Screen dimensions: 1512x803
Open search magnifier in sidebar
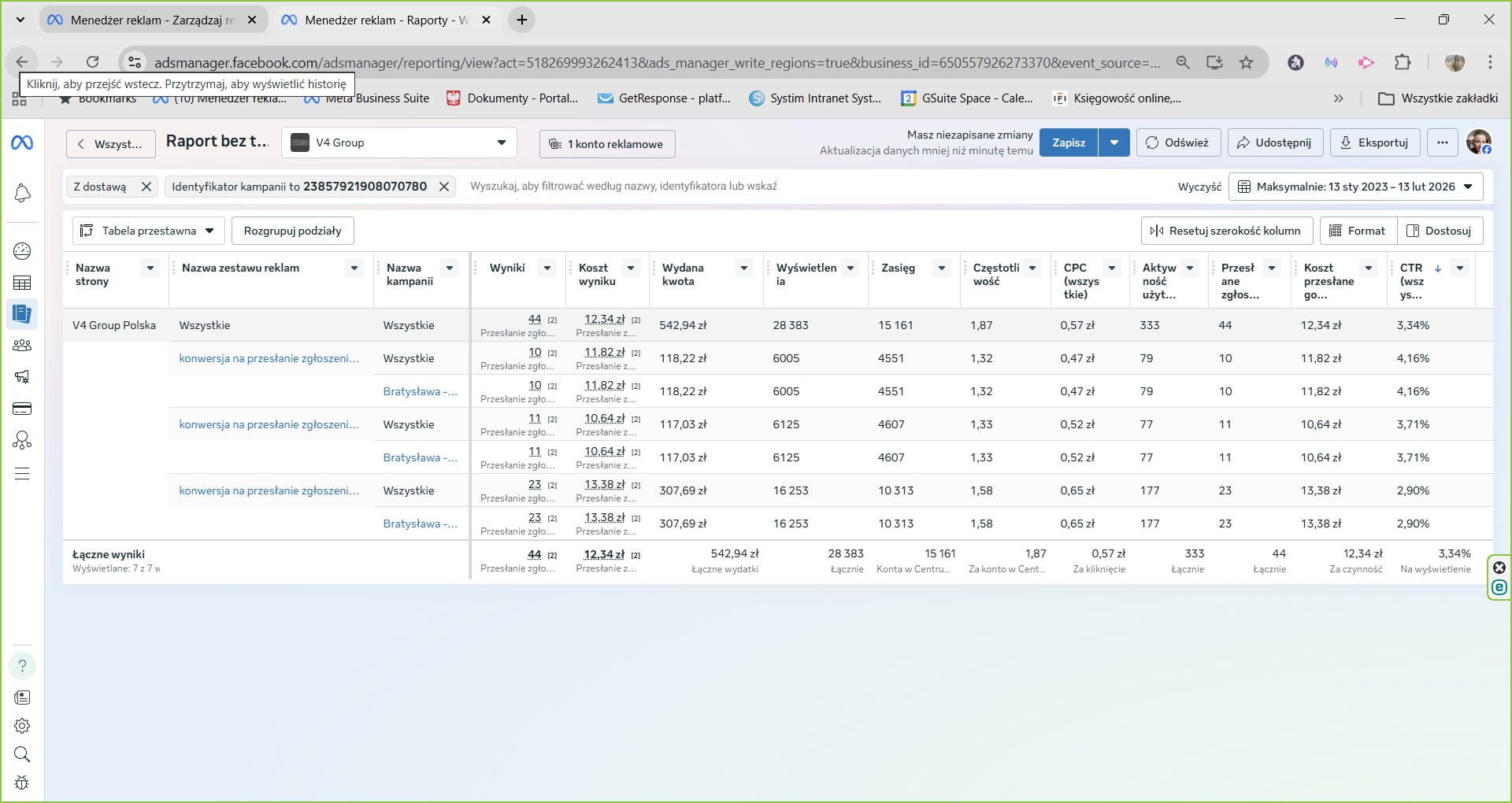tap(22, 754)
